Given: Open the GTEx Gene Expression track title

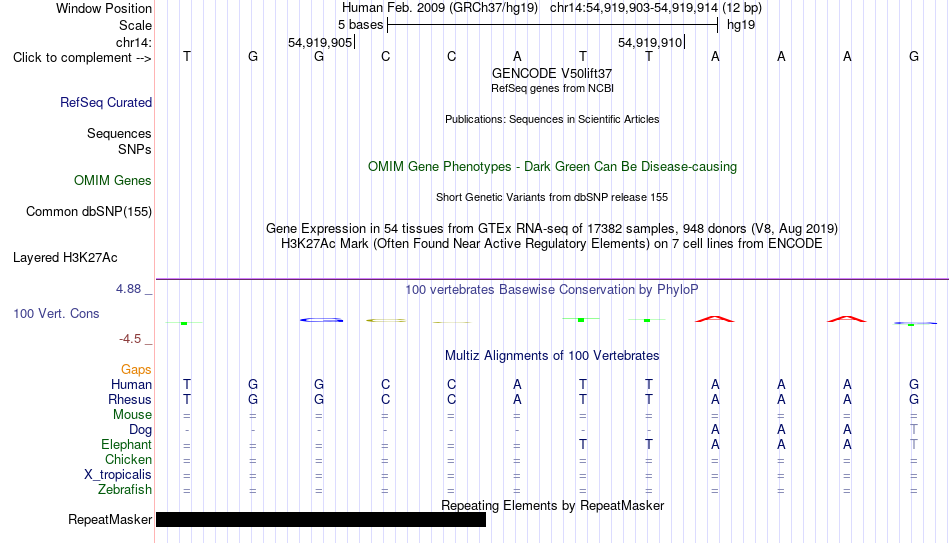Looking at the screenshot, I should click(x=552, y=228).
